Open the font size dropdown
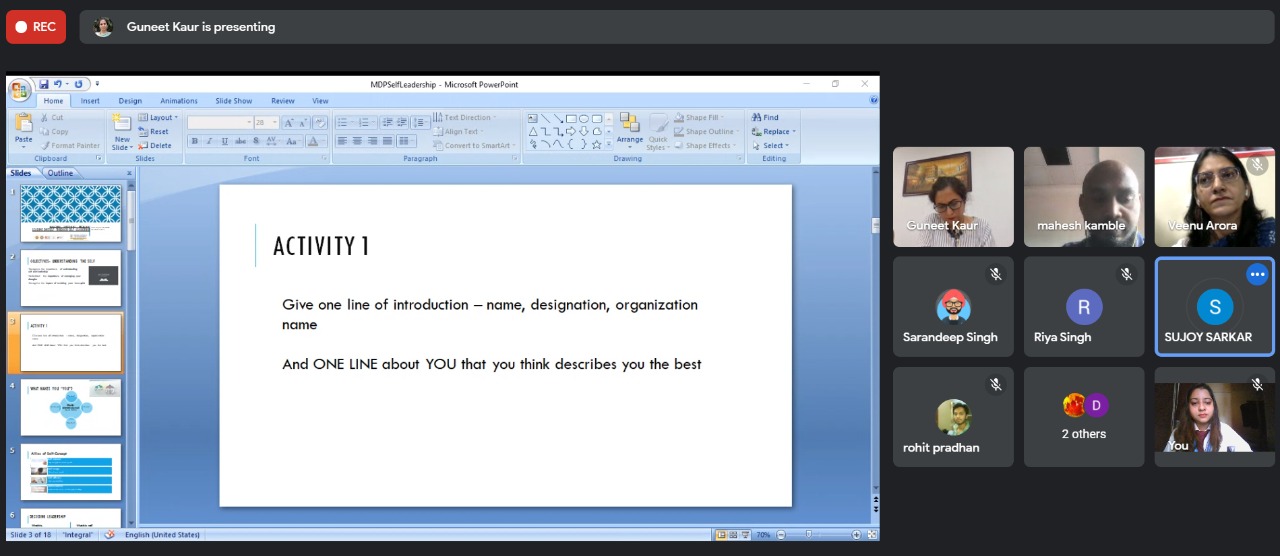The image size is (1280, 556). [x=276, y=122]
